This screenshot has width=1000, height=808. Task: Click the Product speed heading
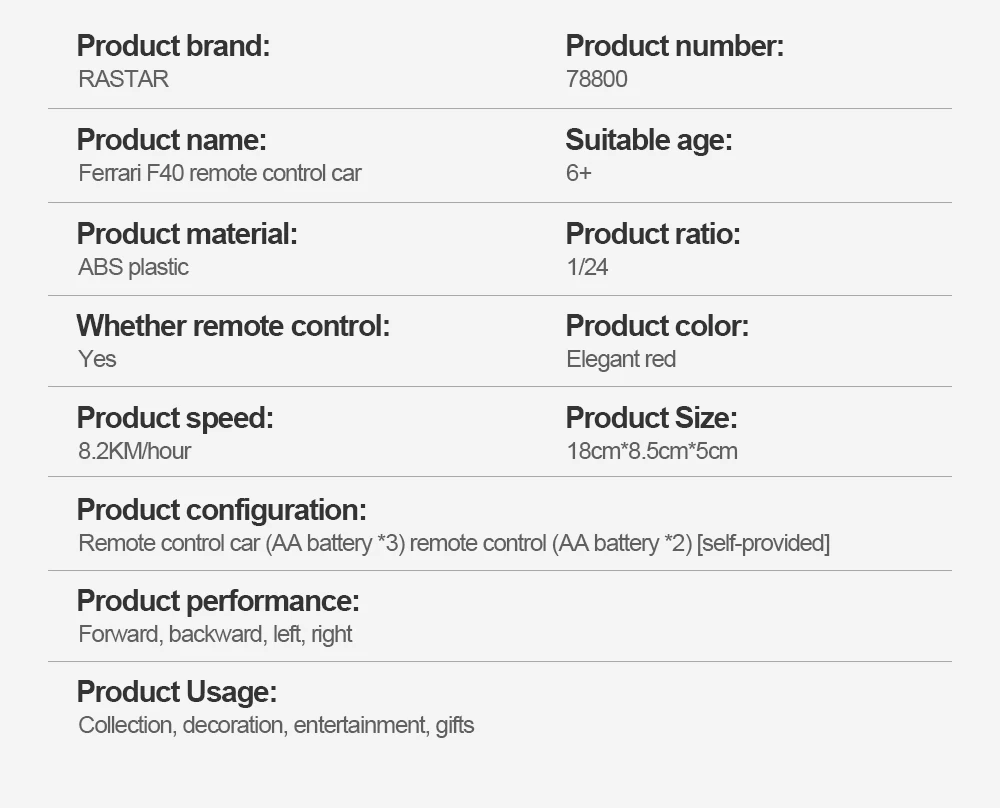[175, 418]
